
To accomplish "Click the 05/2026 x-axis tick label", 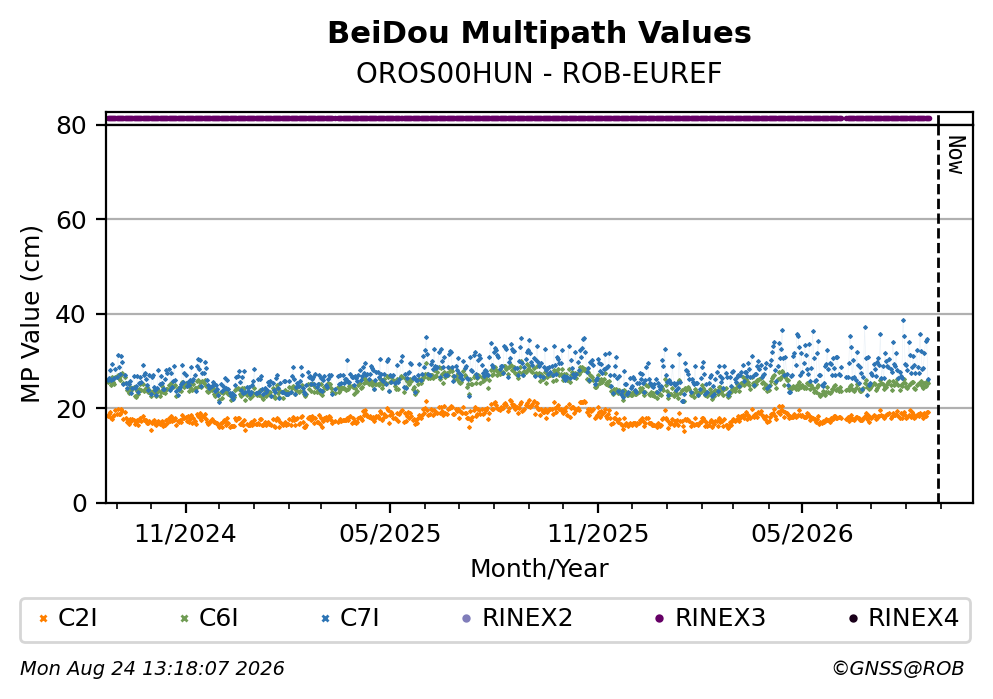I will coord(802,534).
